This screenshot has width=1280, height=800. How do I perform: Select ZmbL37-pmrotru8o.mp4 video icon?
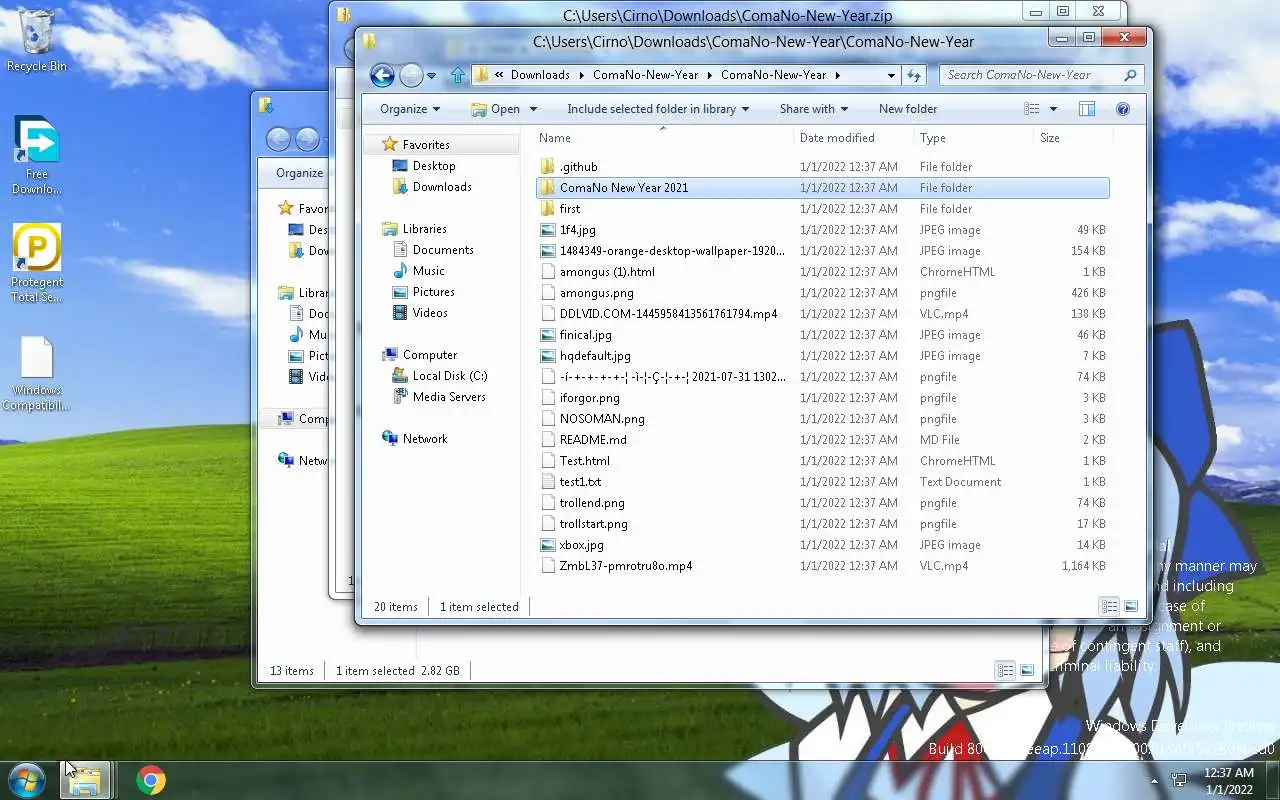pyautogui.click(x=547, y=566)
